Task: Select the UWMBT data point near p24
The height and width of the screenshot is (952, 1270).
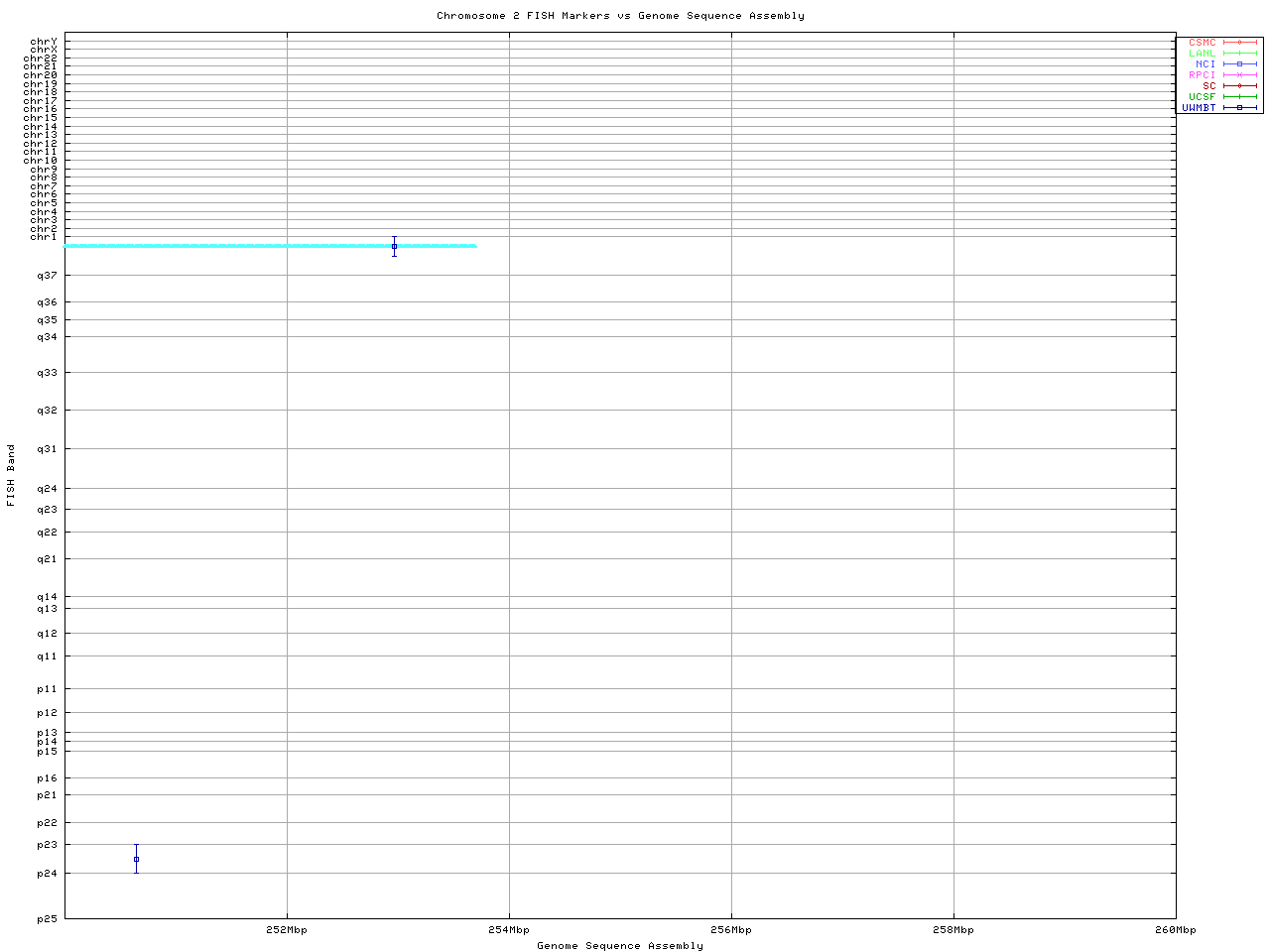Action: (136, 859)
